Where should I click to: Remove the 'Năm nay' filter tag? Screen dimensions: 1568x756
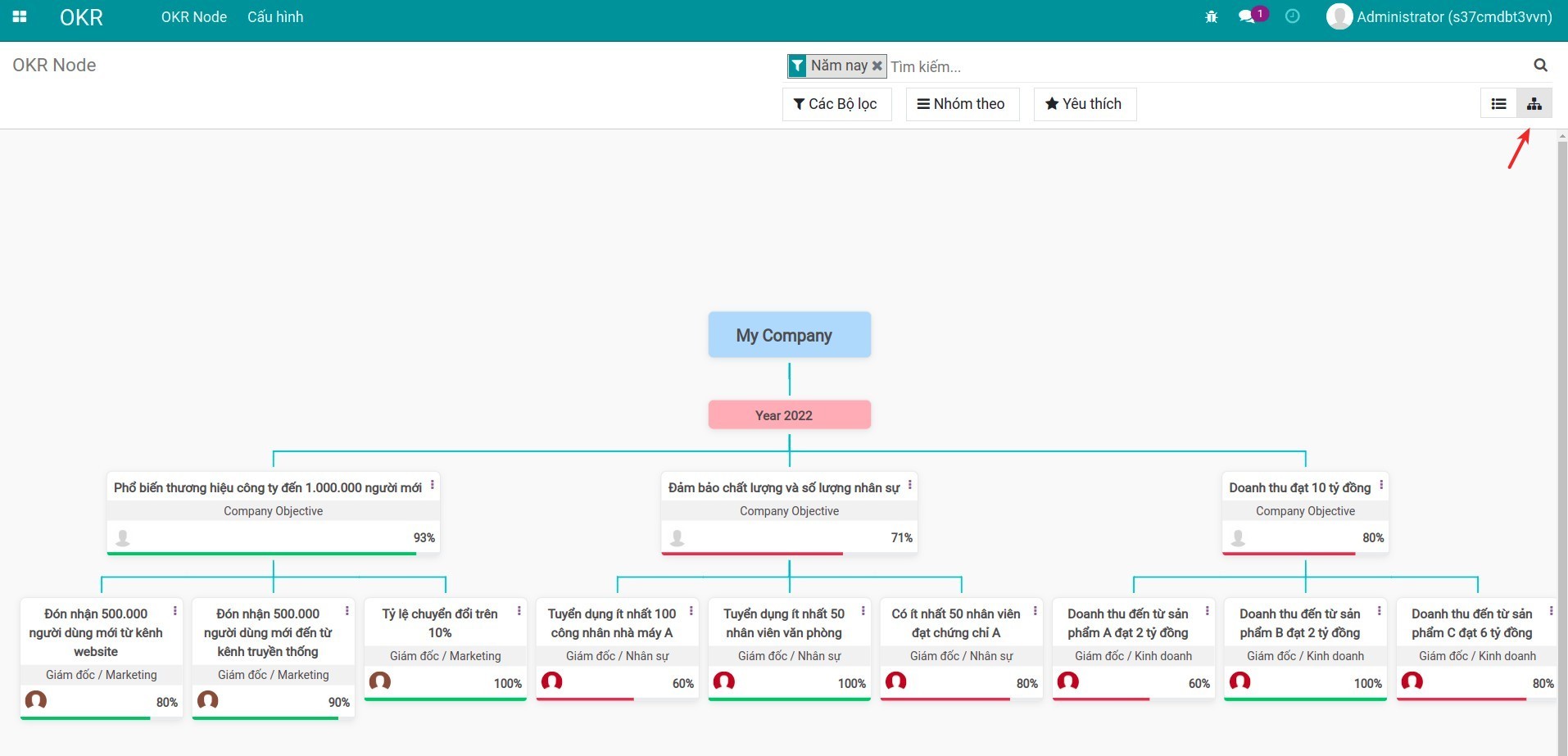click(877, 66)
